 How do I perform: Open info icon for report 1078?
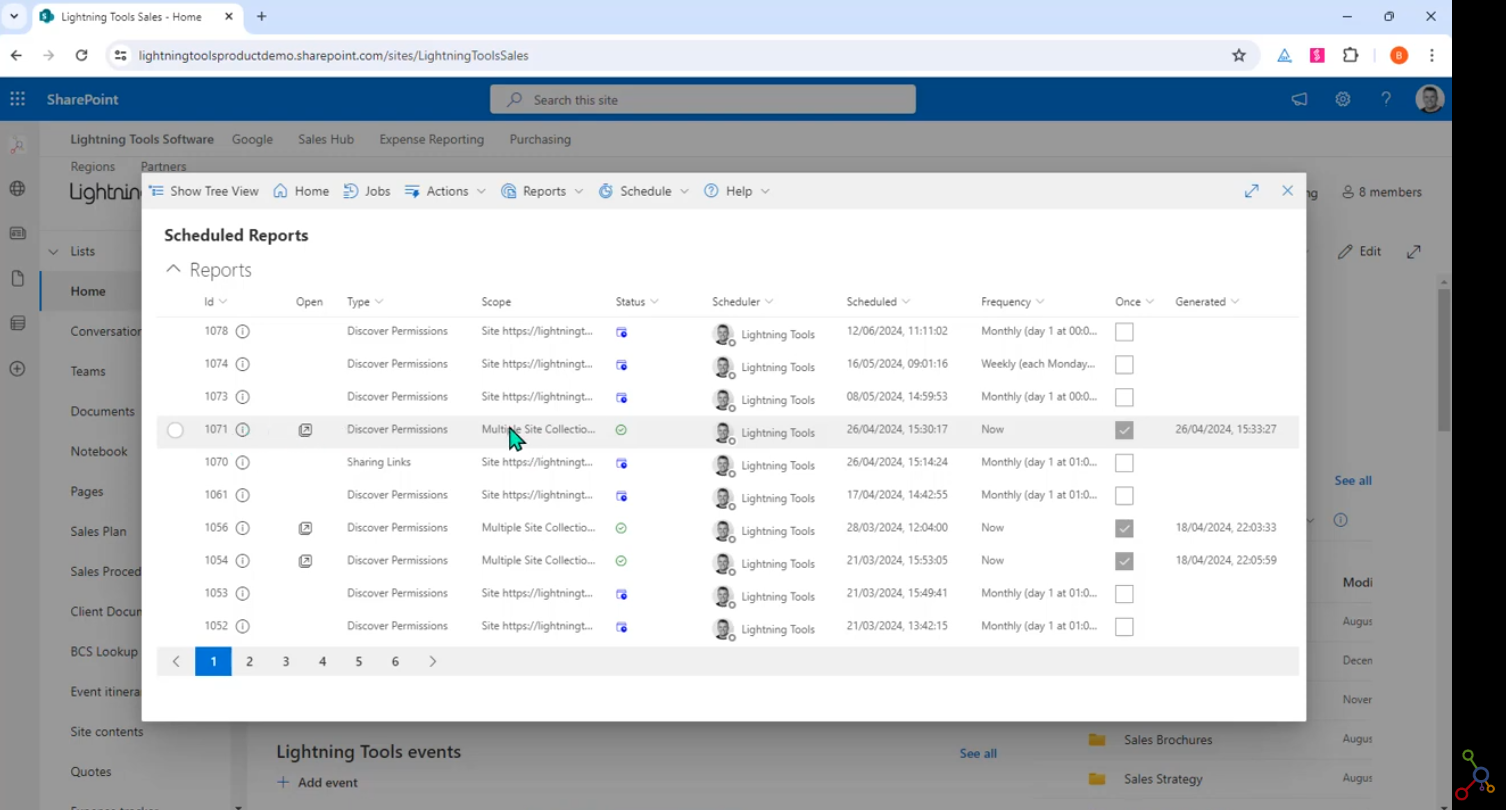[x=242, y=331]
